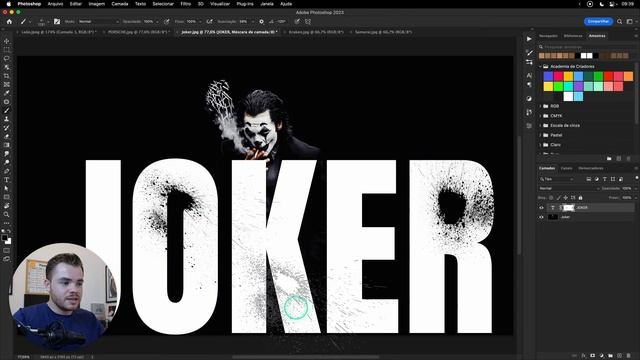The width and height of the screenshot is (640, 360).
Task: Toggle the symmetry paint options icon
Action: tap(308, 22)
